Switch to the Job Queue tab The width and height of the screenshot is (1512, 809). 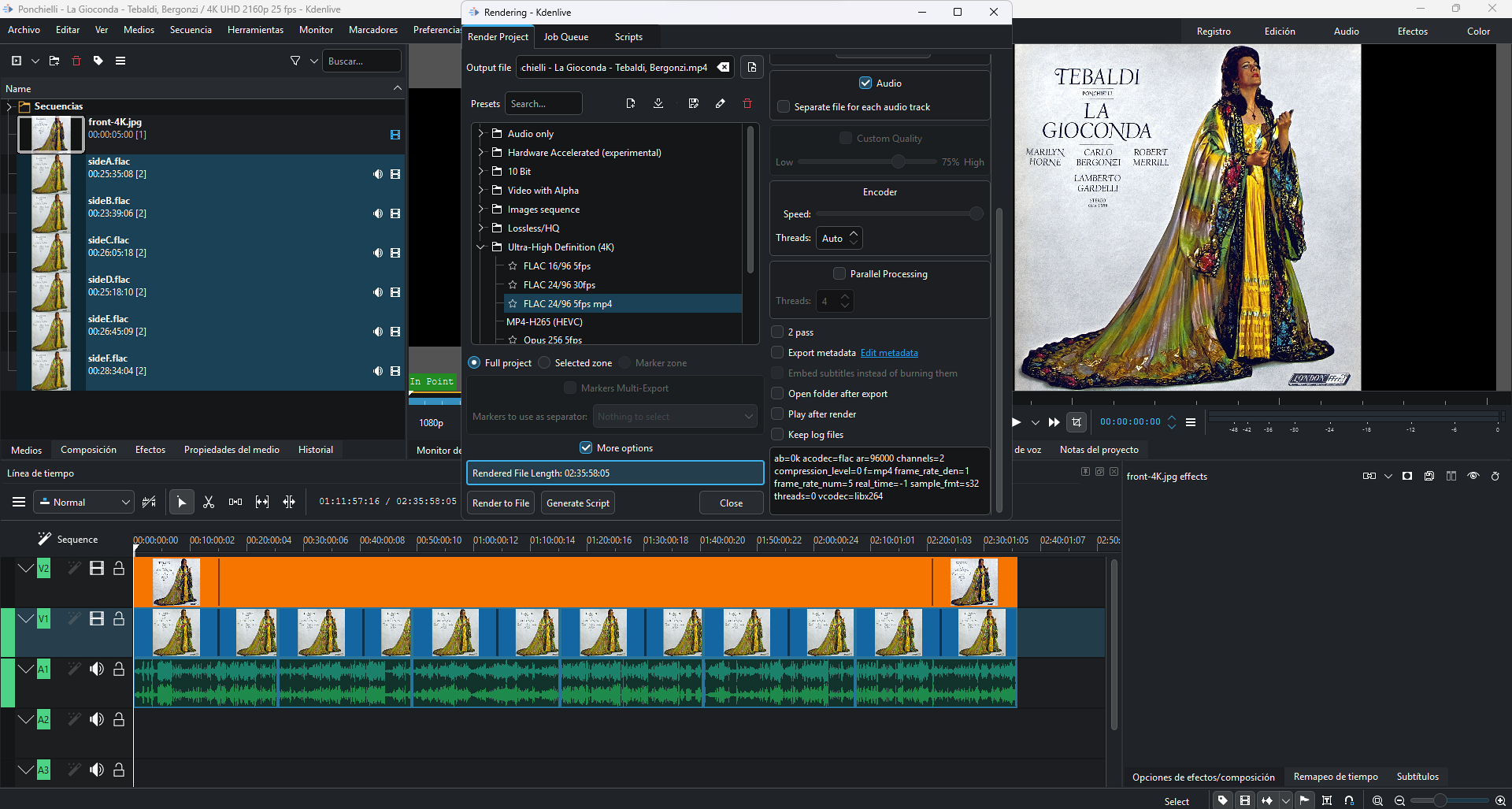coord(565,37)
